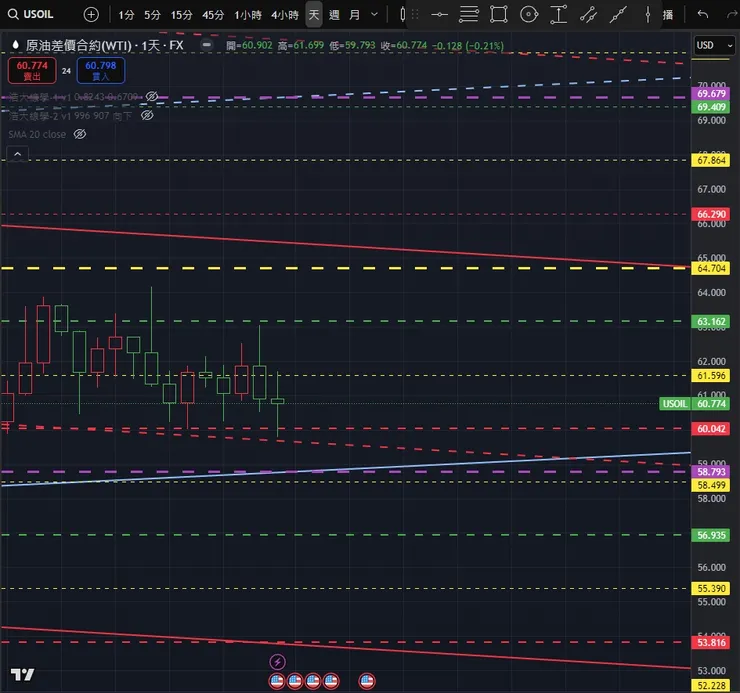Select the 天 daily timeframe
This screenshot has width=740, height=693.
pyautogui.click(x=314, y=15)
